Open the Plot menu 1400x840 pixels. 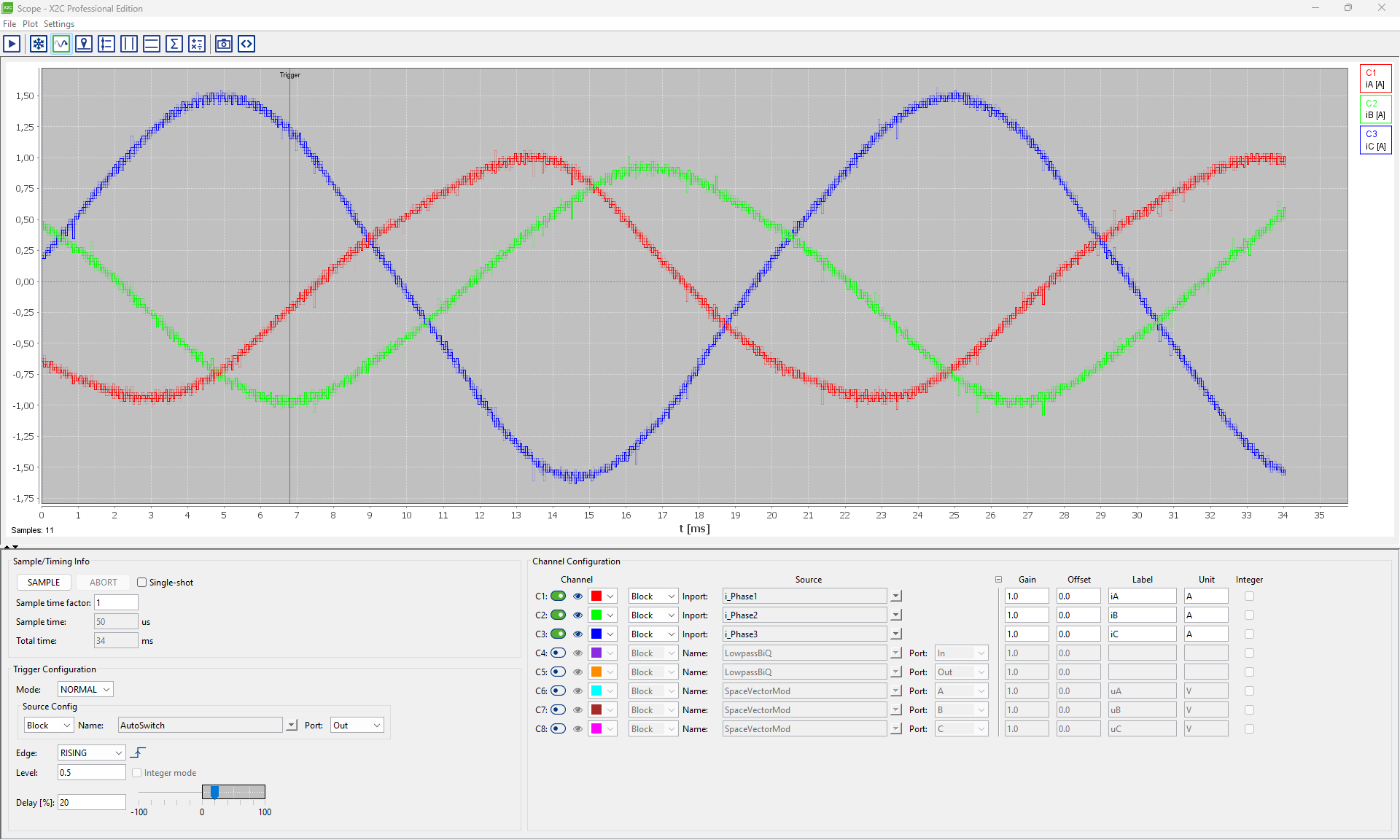(30, 24)
